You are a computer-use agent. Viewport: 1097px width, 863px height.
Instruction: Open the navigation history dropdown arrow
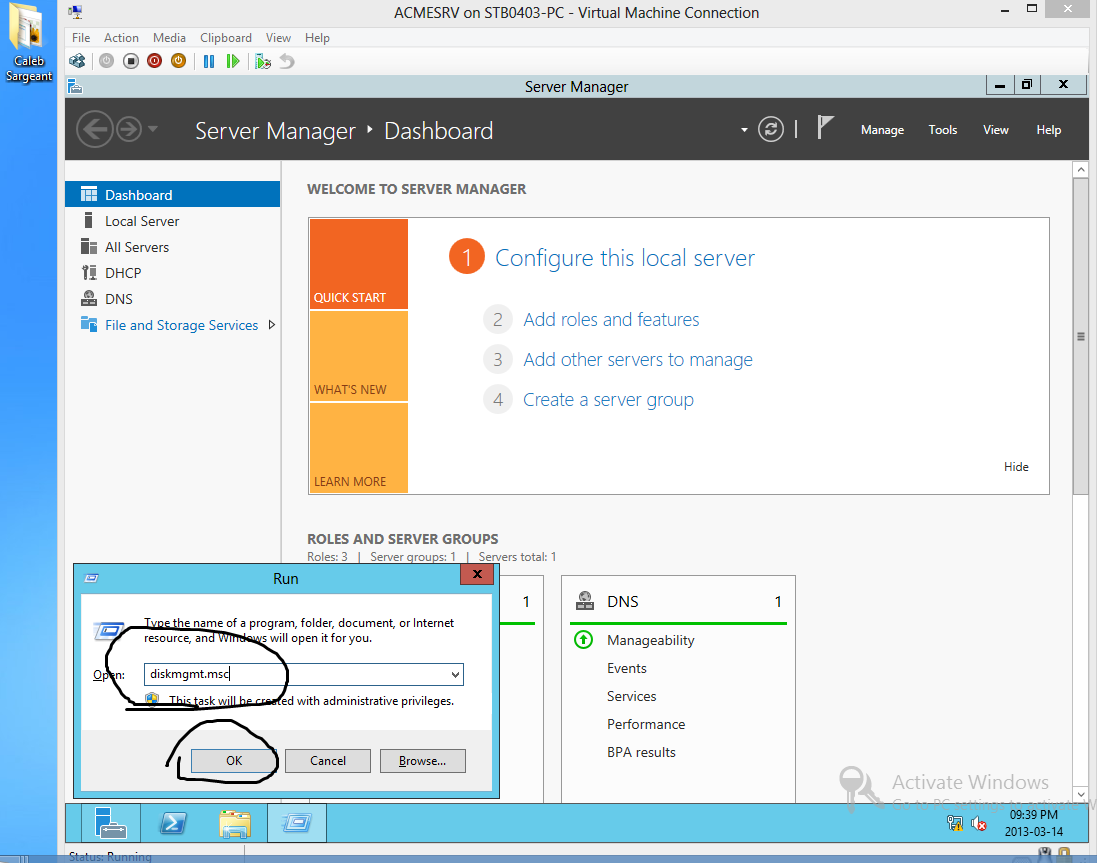(153, 129)
